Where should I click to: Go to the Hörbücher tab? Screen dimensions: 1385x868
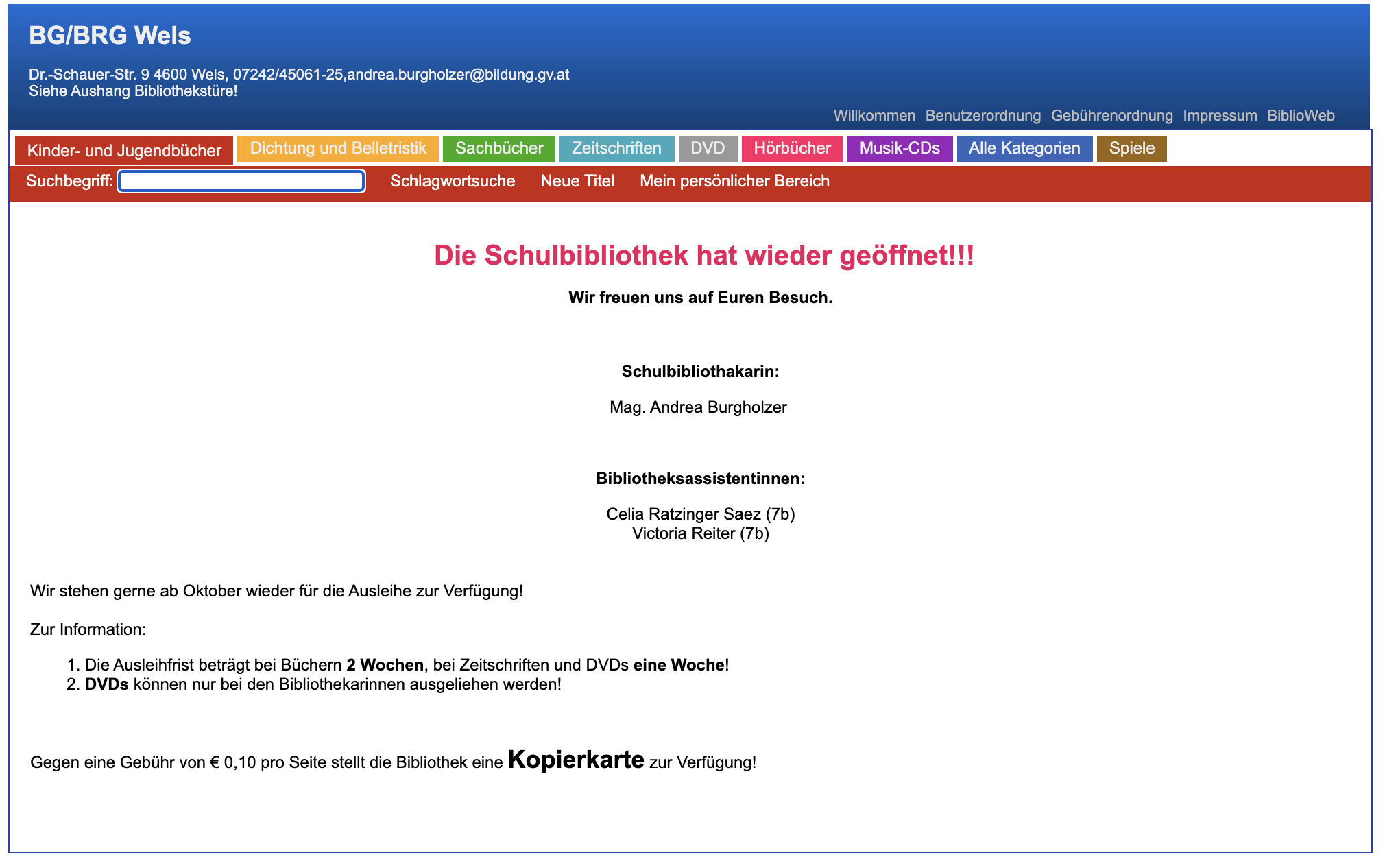click(792, 148)
